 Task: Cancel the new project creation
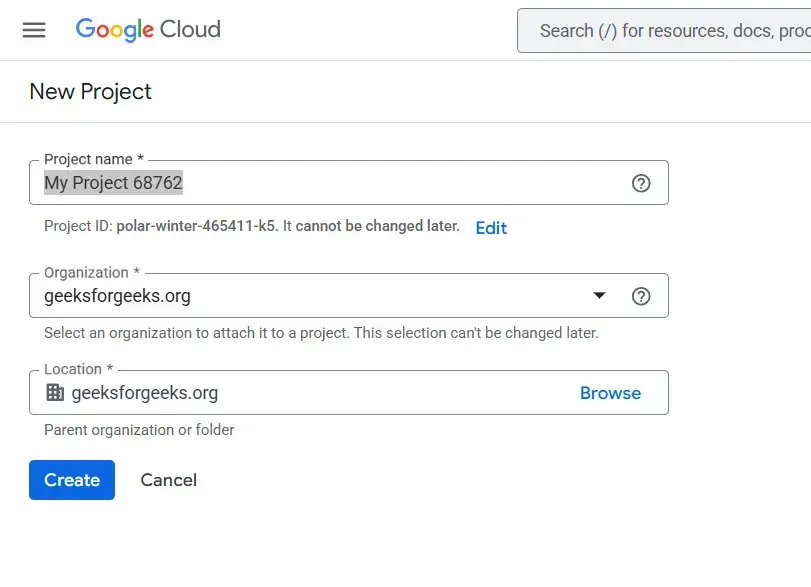[168, 480]
